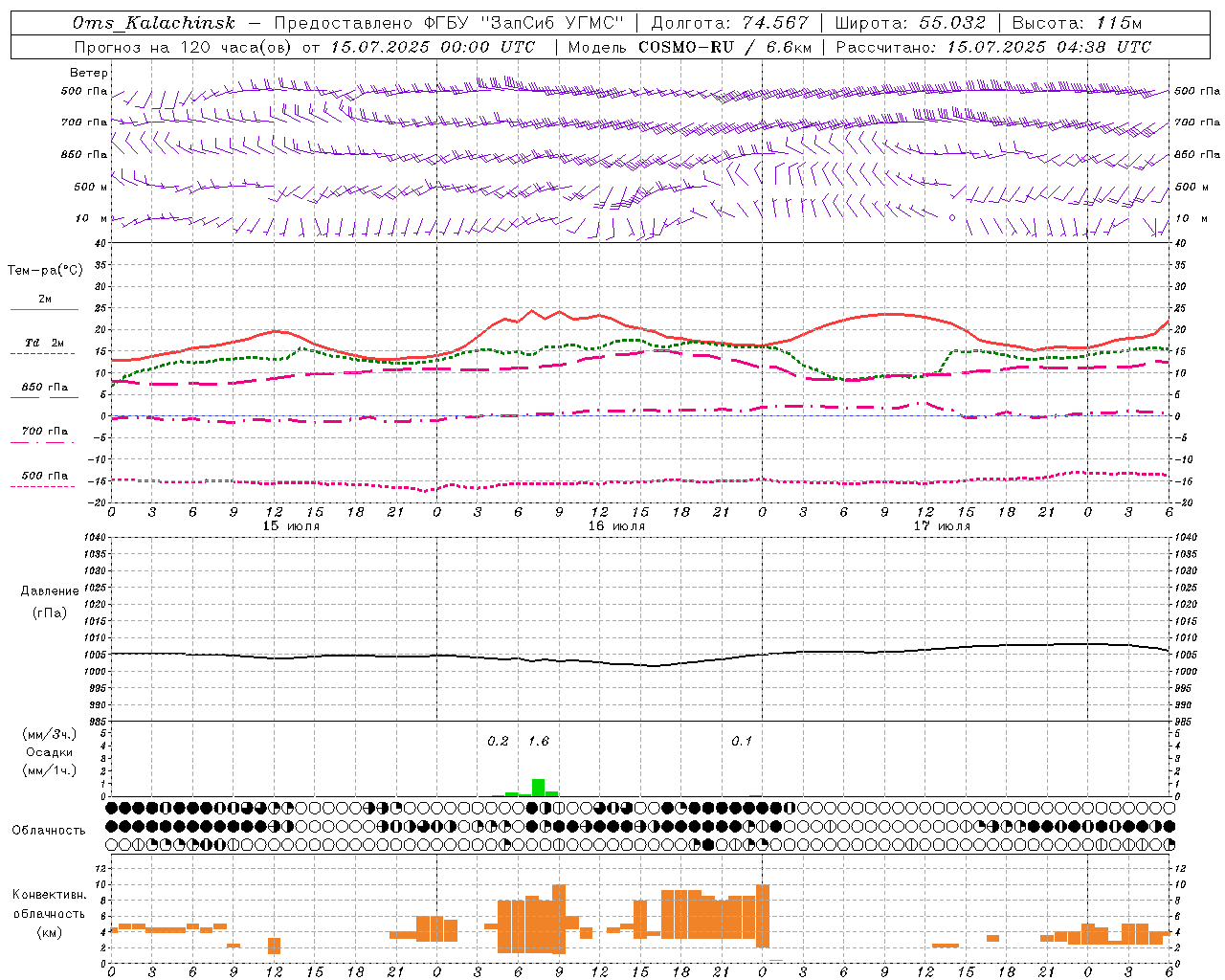Click the Тем-ра(°C) axis title

click(x=45, y=271)
